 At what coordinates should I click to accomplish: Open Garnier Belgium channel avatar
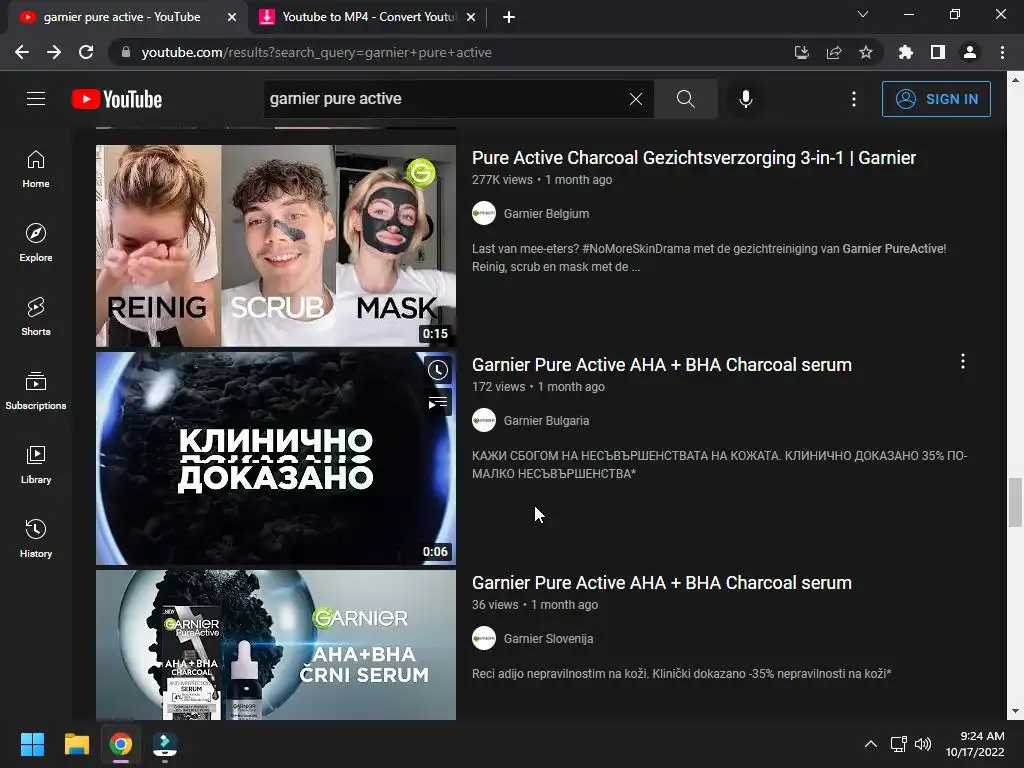tap(484, 214)
